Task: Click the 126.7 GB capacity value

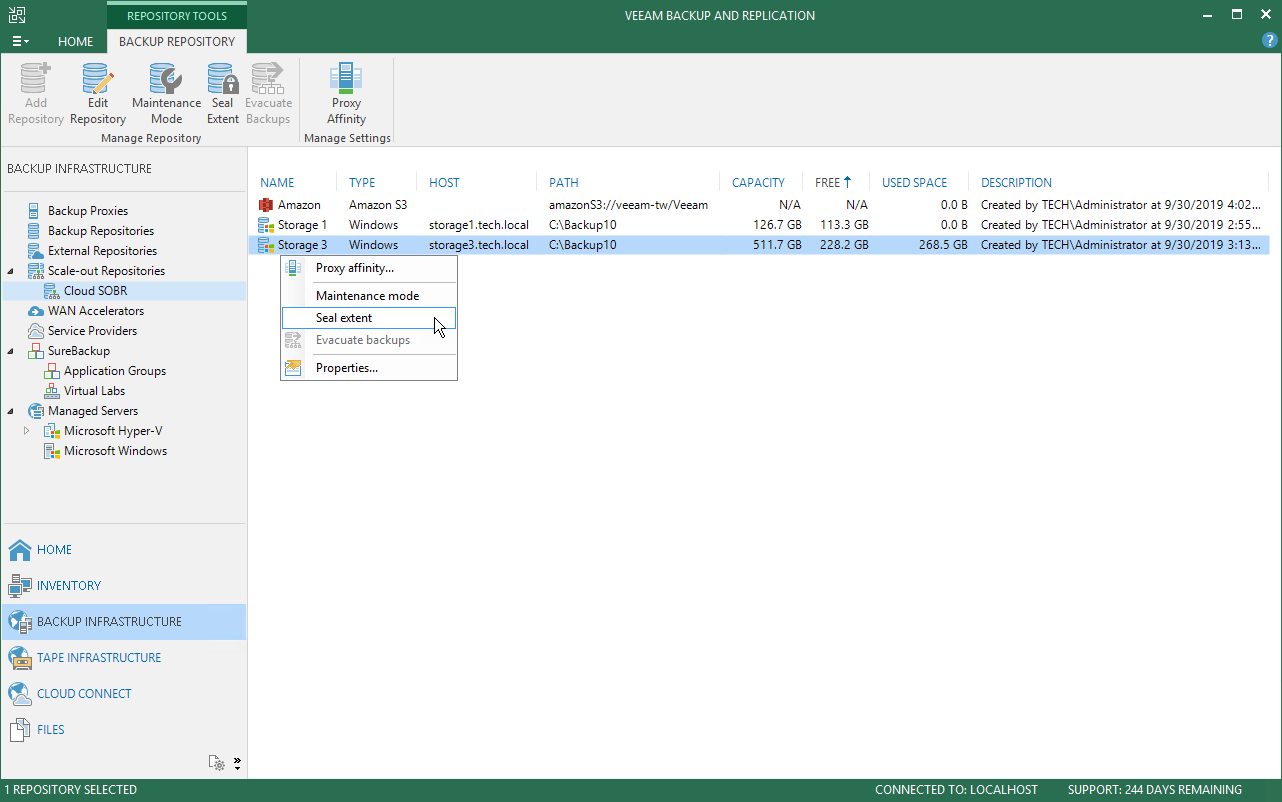Action: (777, 225)
